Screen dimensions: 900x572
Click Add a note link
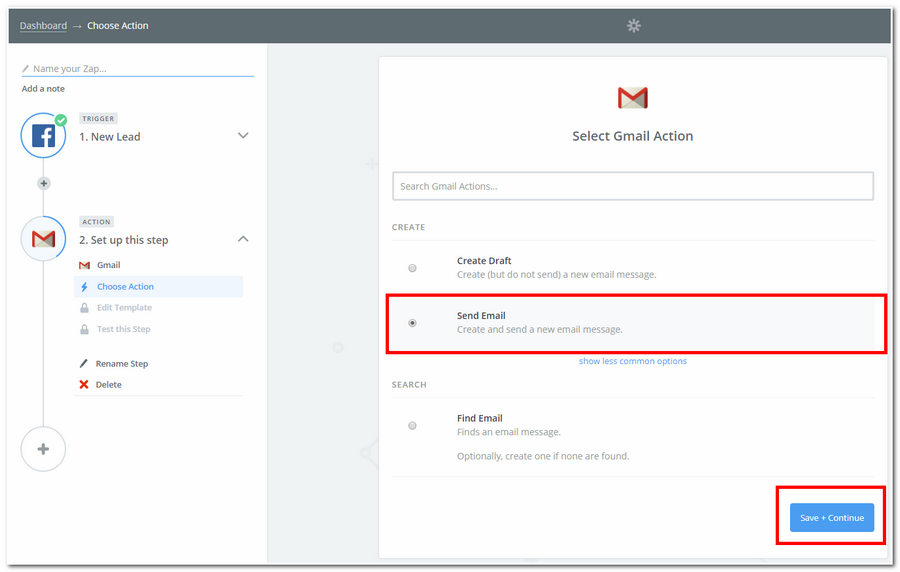click(43, 88)
